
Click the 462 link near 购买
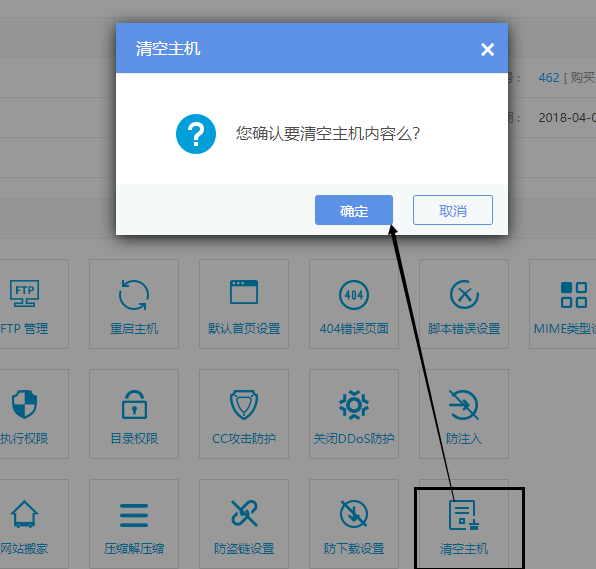click(549, 78)
